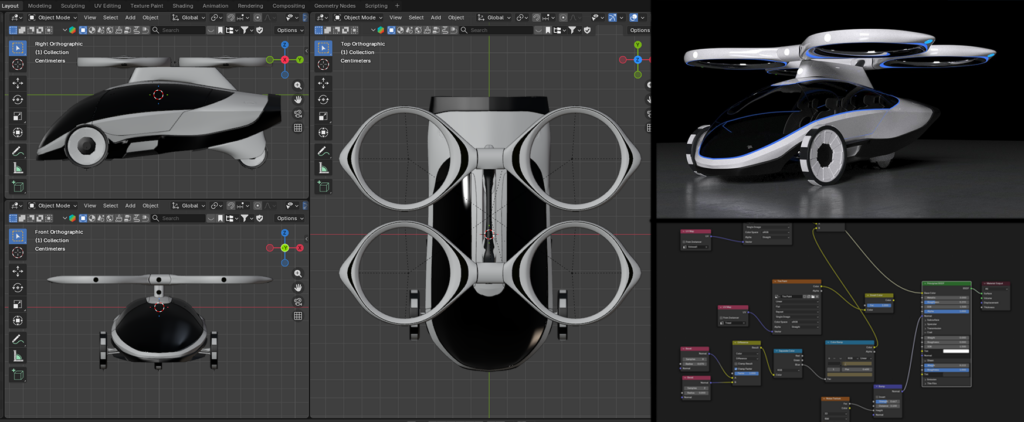Screen dimensions: 1024x422
Task: Select the Measure tool in Right Orthographic viewport
Action: 18,168
